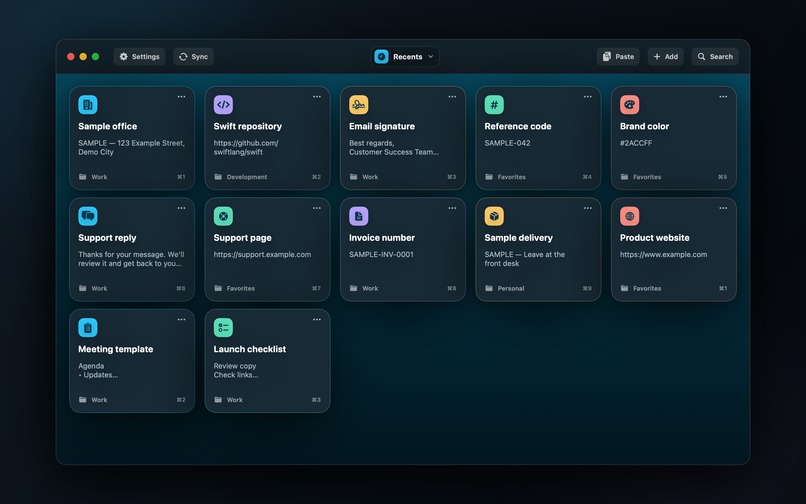Image resolution: width=806 pixels, height=504 pixels.
Task: Open Settings from the toolbar
Action: click(139, 57)
